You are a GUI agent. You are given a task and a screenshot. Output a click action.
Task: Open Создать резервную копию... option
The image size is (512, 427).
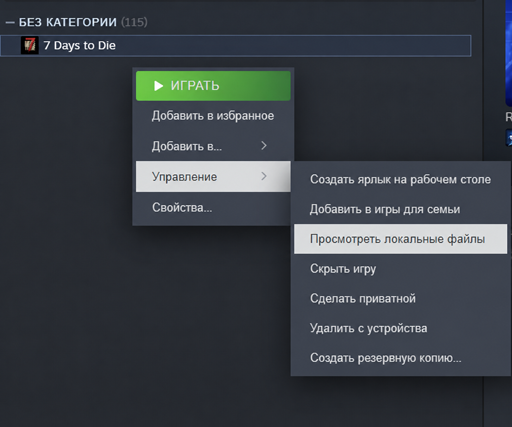click(x=400, y=358)
